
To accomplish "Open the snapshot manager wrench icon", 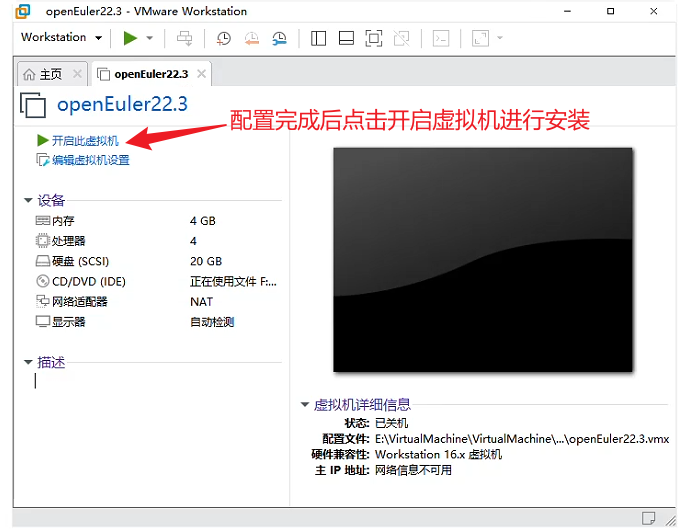I will click(279, 39).
